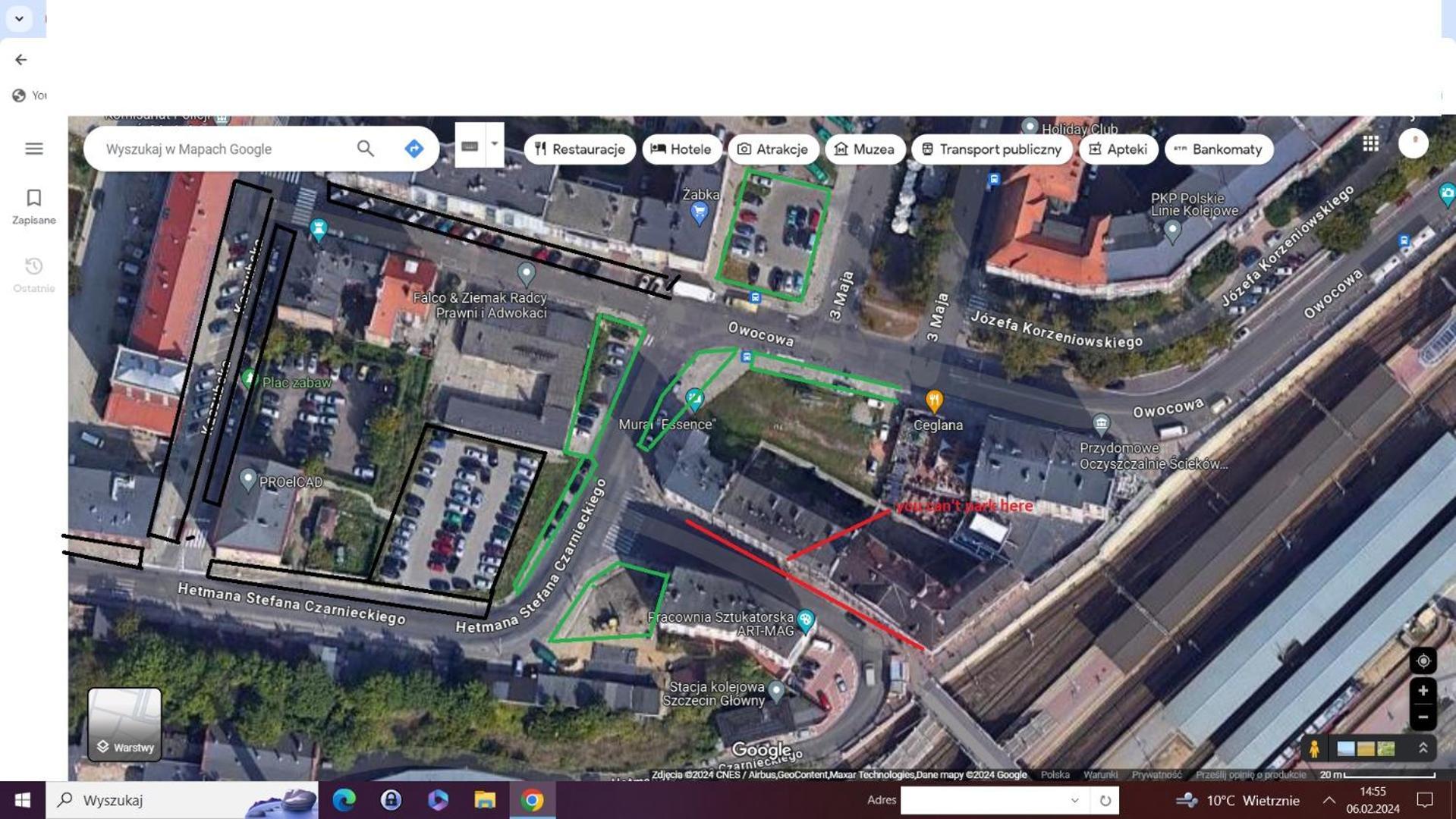The height and width of the screenshot is (819, 1456).
Task: Filter map by Hotele
Action: click(681, 149)
